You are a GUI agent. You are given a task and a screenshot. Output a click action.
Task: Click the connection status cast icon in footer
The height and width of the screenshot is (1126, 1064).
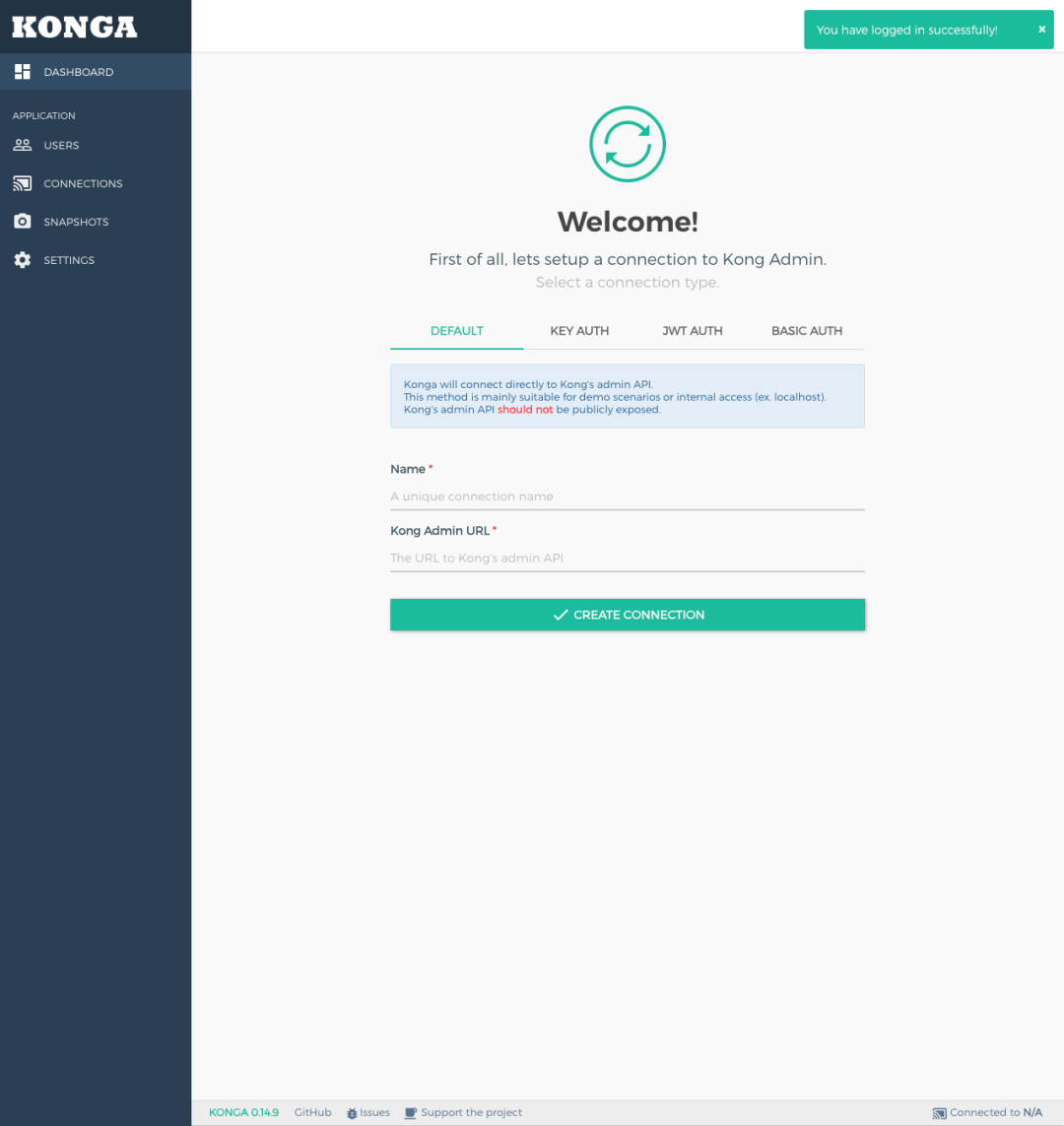pyautogui.click(x=939, y=1113)
